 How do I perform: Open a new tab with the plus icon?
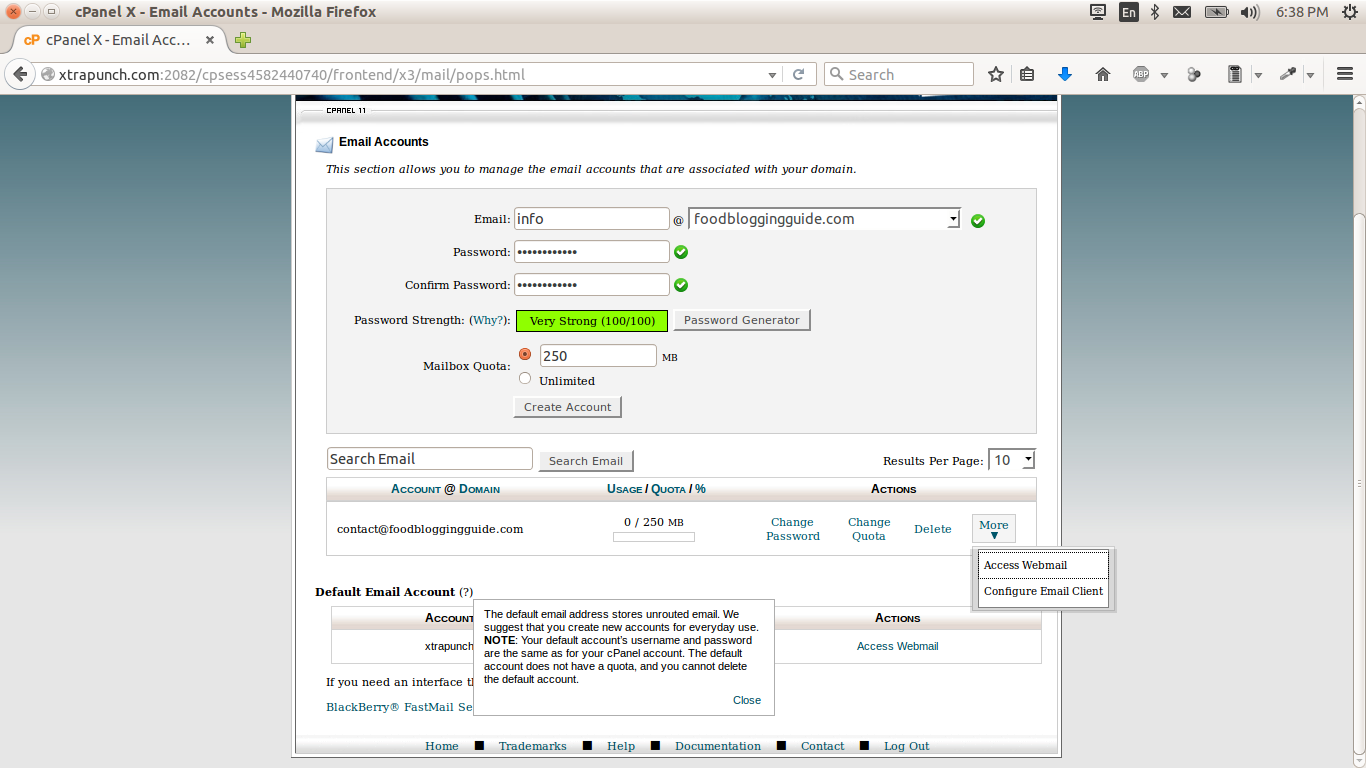[243, 40]
